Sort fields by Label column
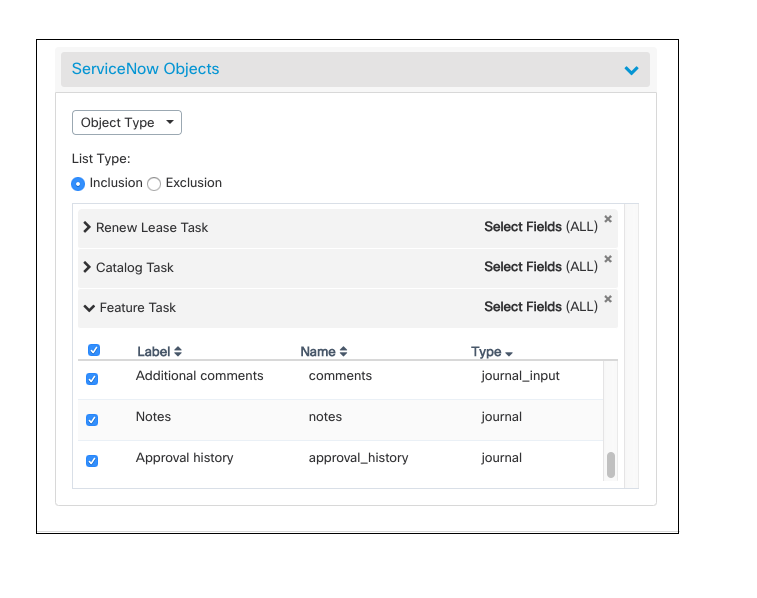 [x=159, y=351]
